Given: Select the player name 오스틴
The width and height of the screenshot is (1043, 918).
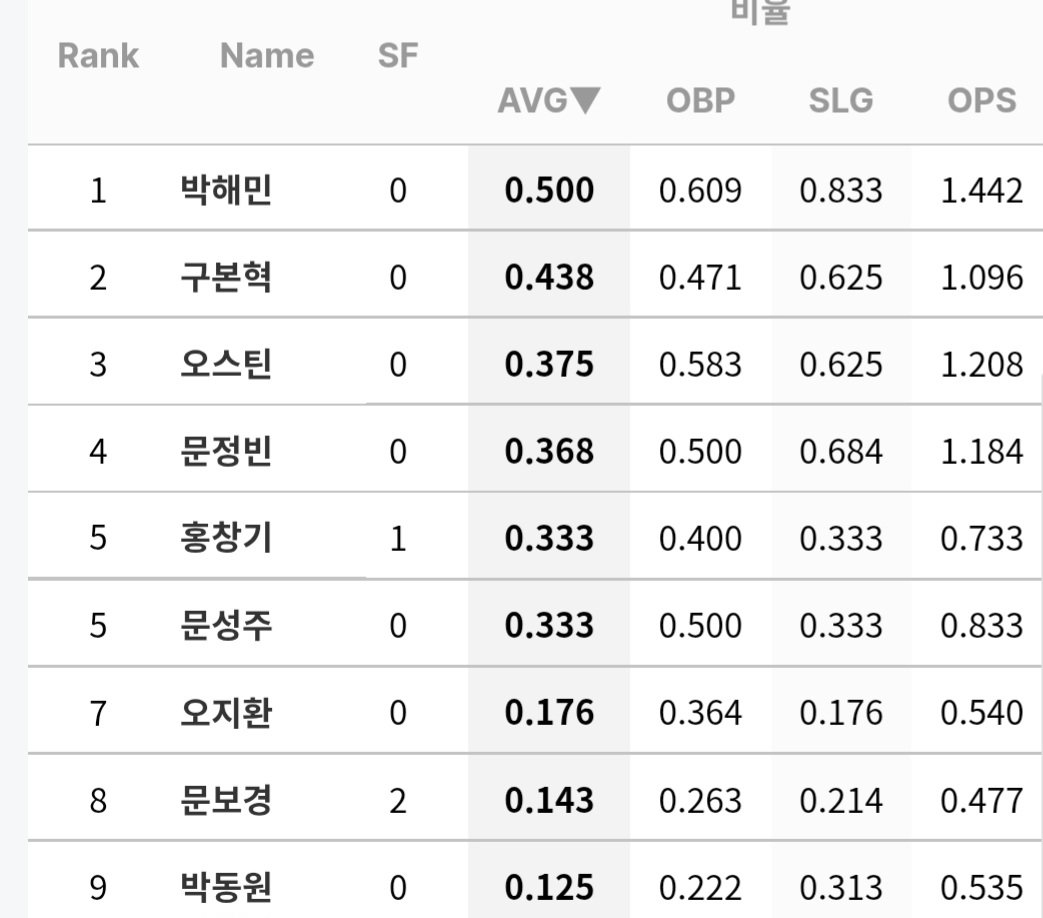Looking at the screenshot, I should click(x=226, y=364).
